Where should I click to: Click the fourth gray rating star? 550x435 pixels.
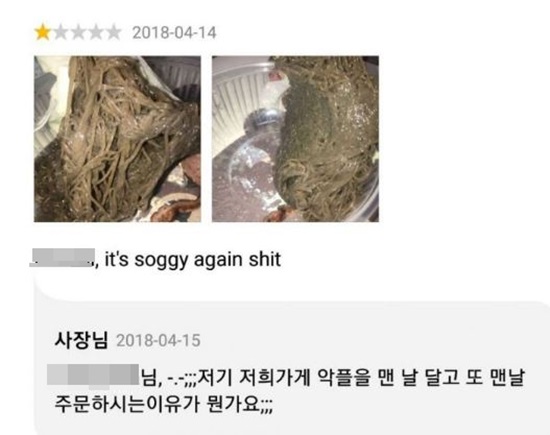(x=96, y=32)
